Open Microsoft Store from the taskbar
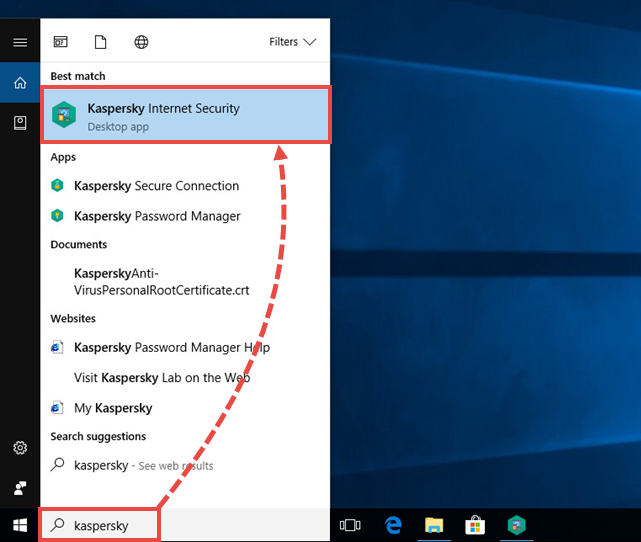 coord(475,525)
